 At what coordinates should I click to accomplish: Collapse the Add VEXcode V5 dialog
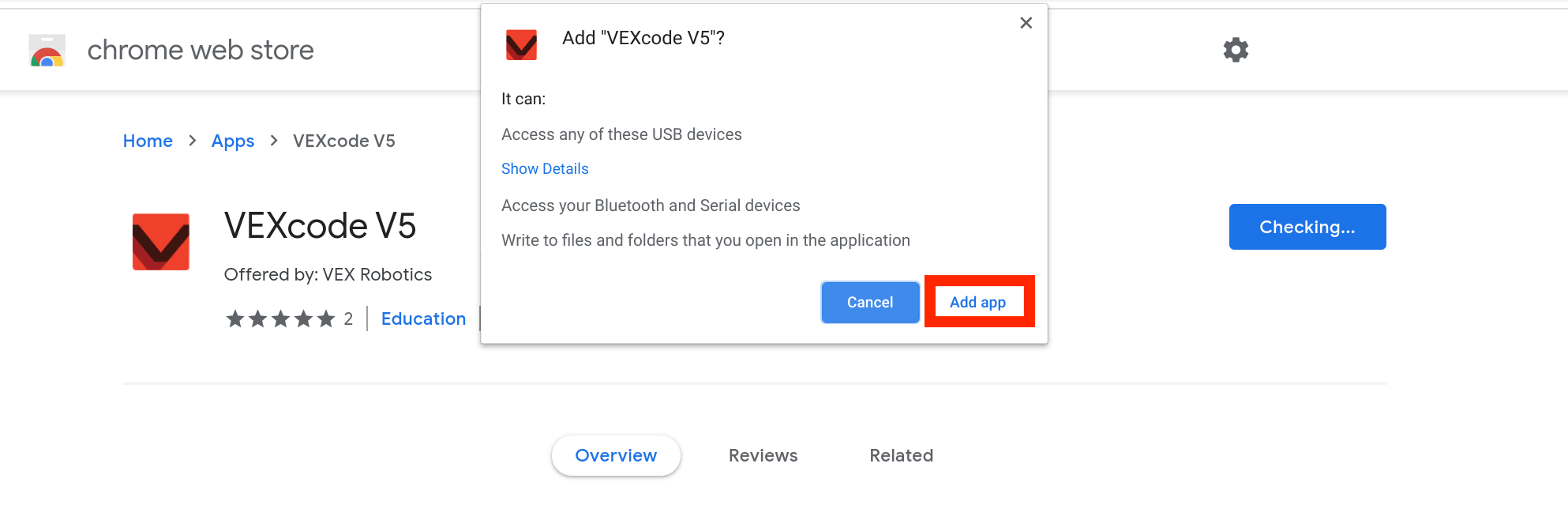point(1026,23)
